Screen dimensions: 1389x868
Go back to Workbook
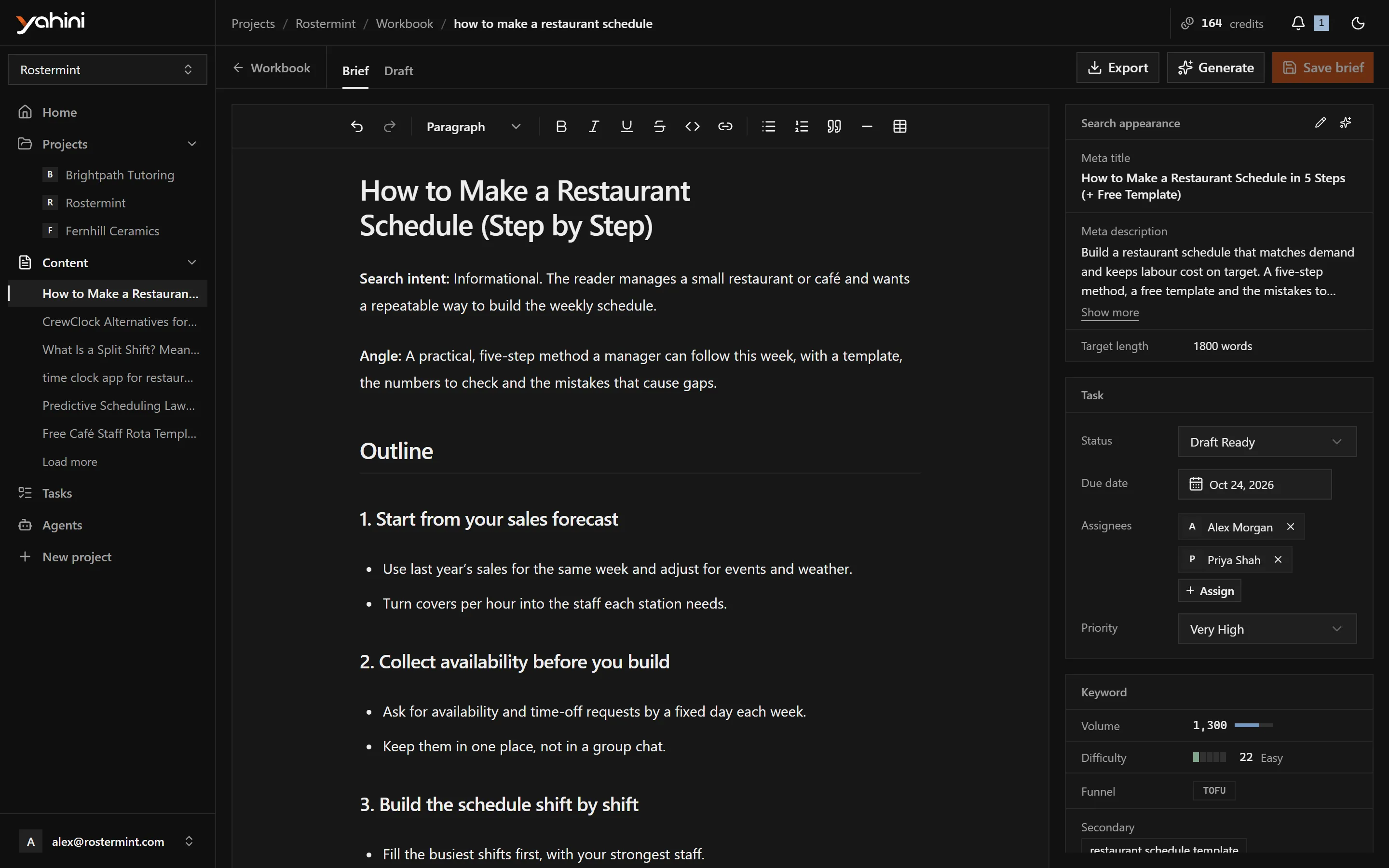(272, 68)
